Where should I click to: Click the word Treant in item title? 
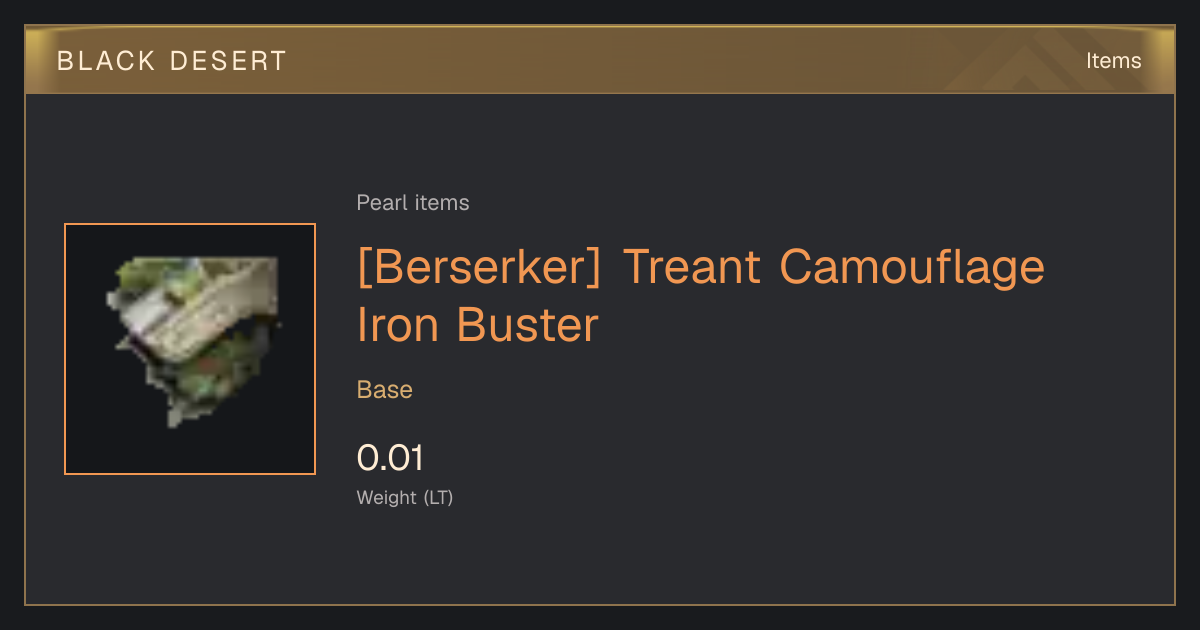click(690, 267)
